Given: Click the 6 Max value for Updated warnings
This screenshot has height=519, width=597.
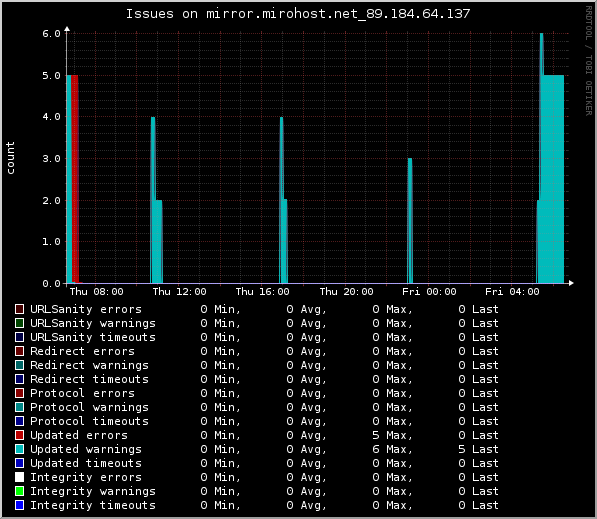Looking at the screenshot, I should [392, 449].
